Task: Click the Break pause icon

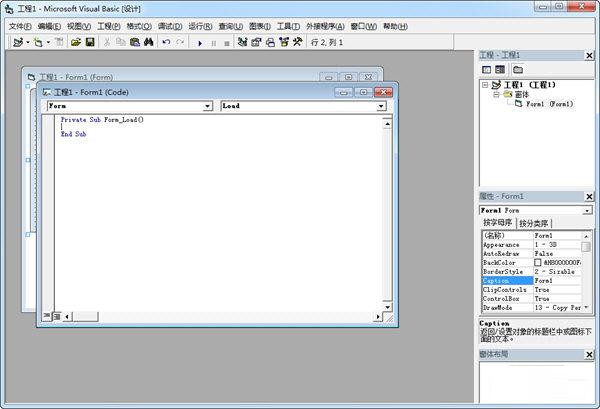Action: (x=214, y=43)
